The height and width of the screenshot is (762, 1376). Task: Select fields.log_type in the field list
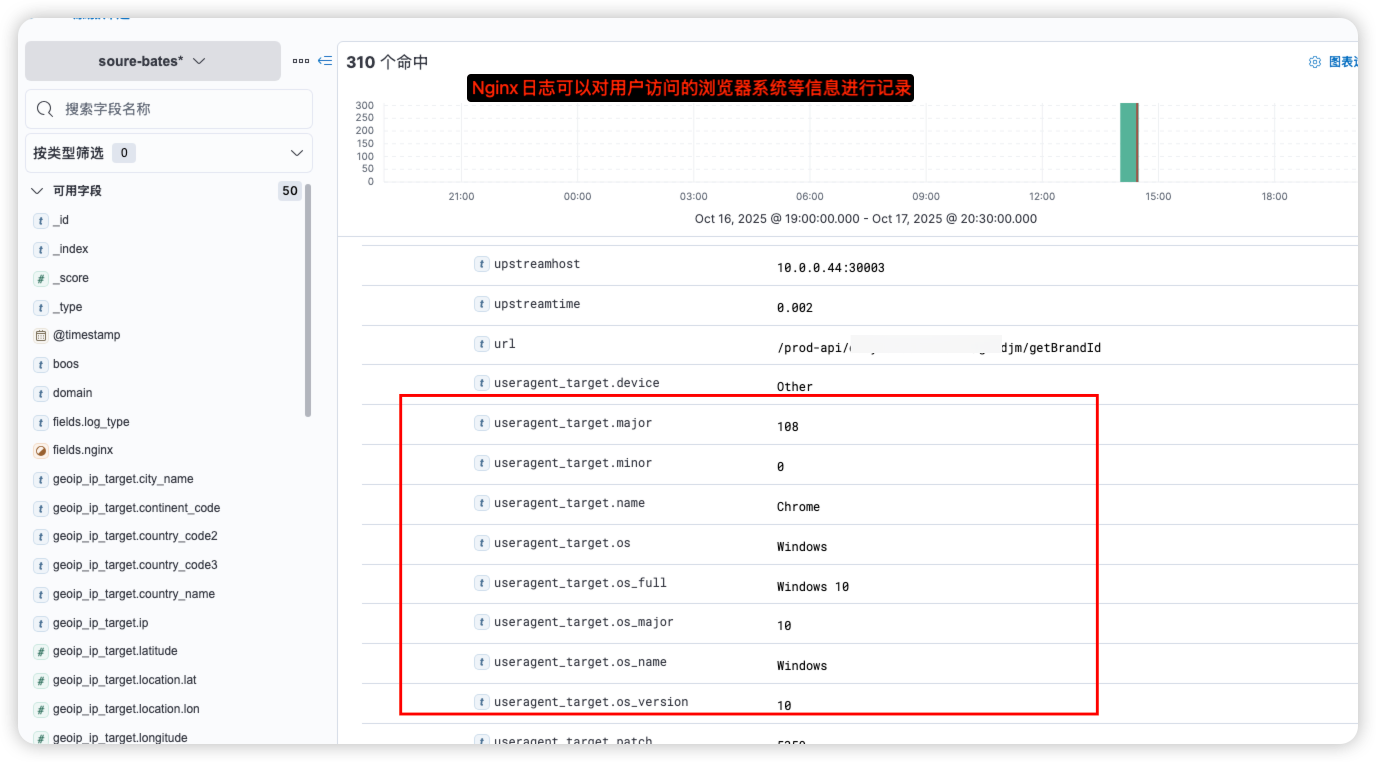pyautogui.click(x=91, y=422)
